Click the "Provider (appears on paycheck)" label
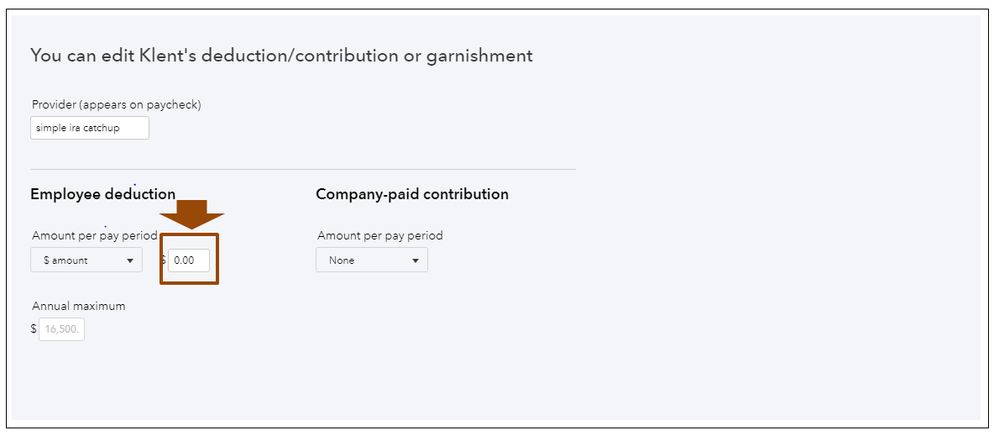Screen dimensions: 999x437 (117, 104)
